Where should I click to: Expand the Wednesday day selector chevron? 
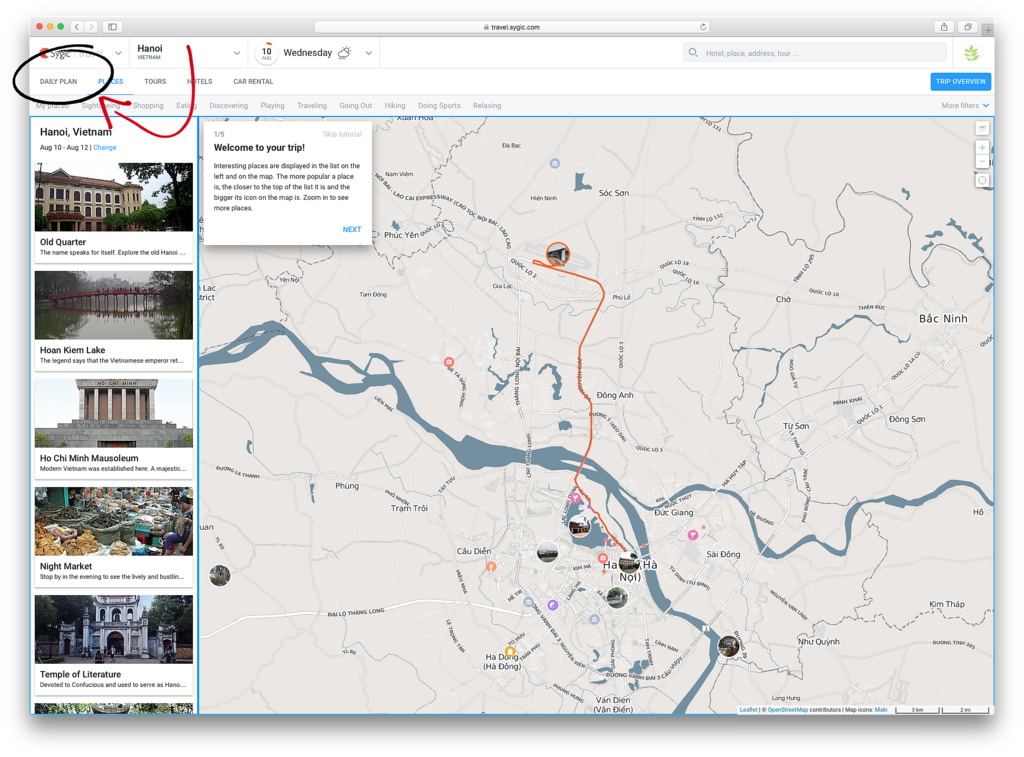(x=369, y=53)
